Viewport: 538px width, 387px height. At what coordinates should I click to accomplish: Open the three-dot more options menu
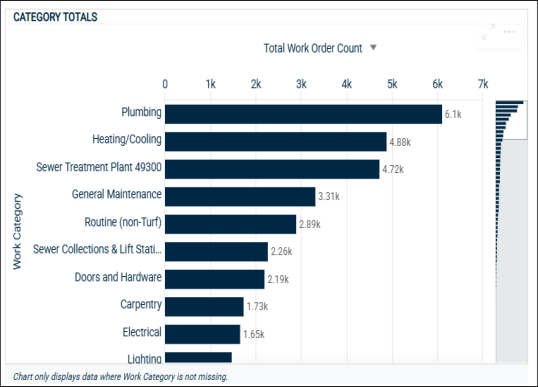(509, 32)
